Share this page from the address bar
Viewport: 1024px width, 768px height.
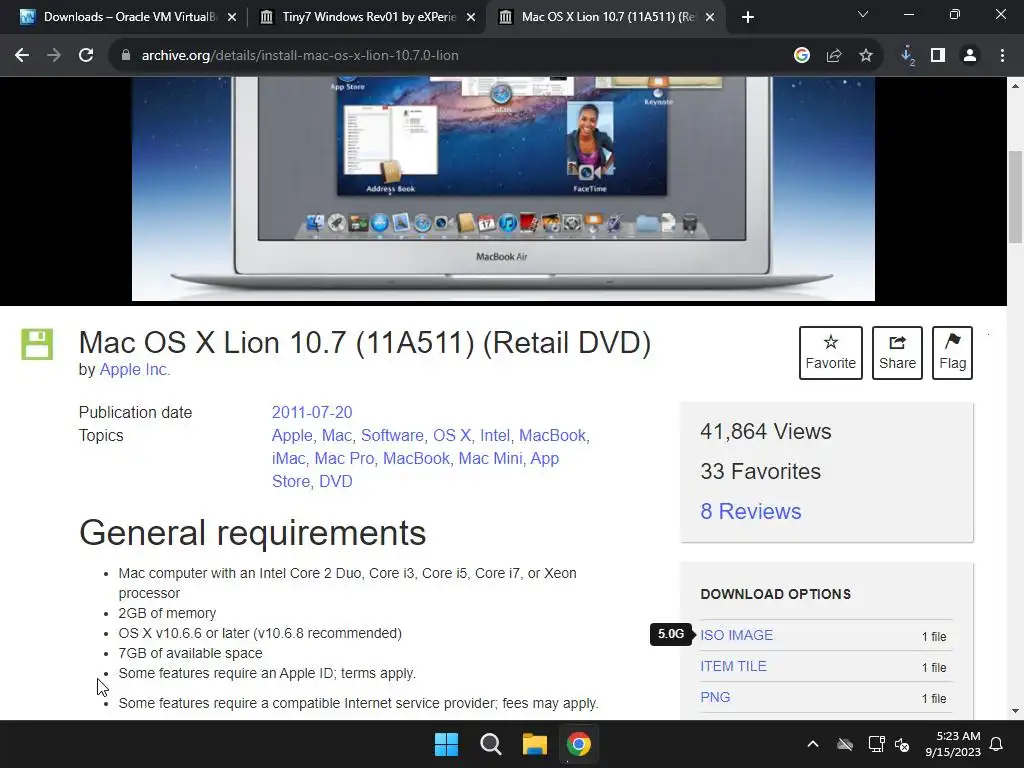coord(834,56)
